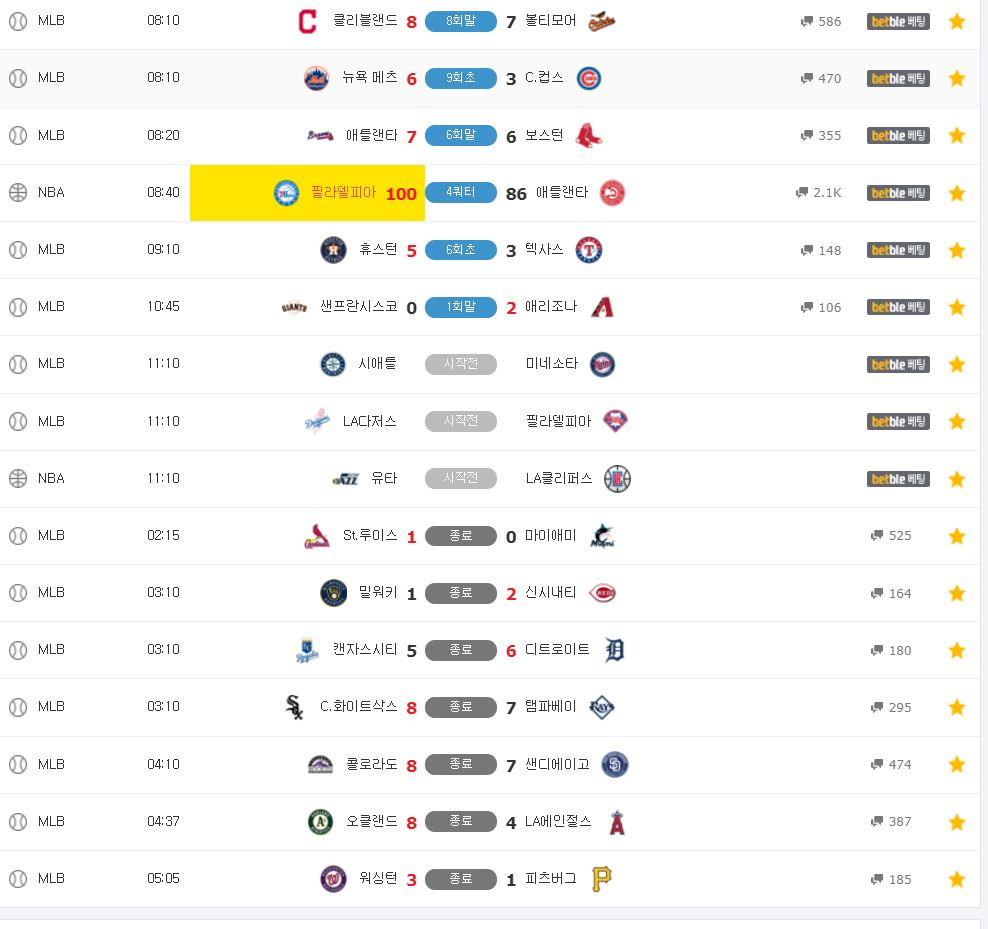Image resolution: width=988 pixels, height=929 pixels.
Task: Select the basketball league icon beside Utah game
Action: 18,478
